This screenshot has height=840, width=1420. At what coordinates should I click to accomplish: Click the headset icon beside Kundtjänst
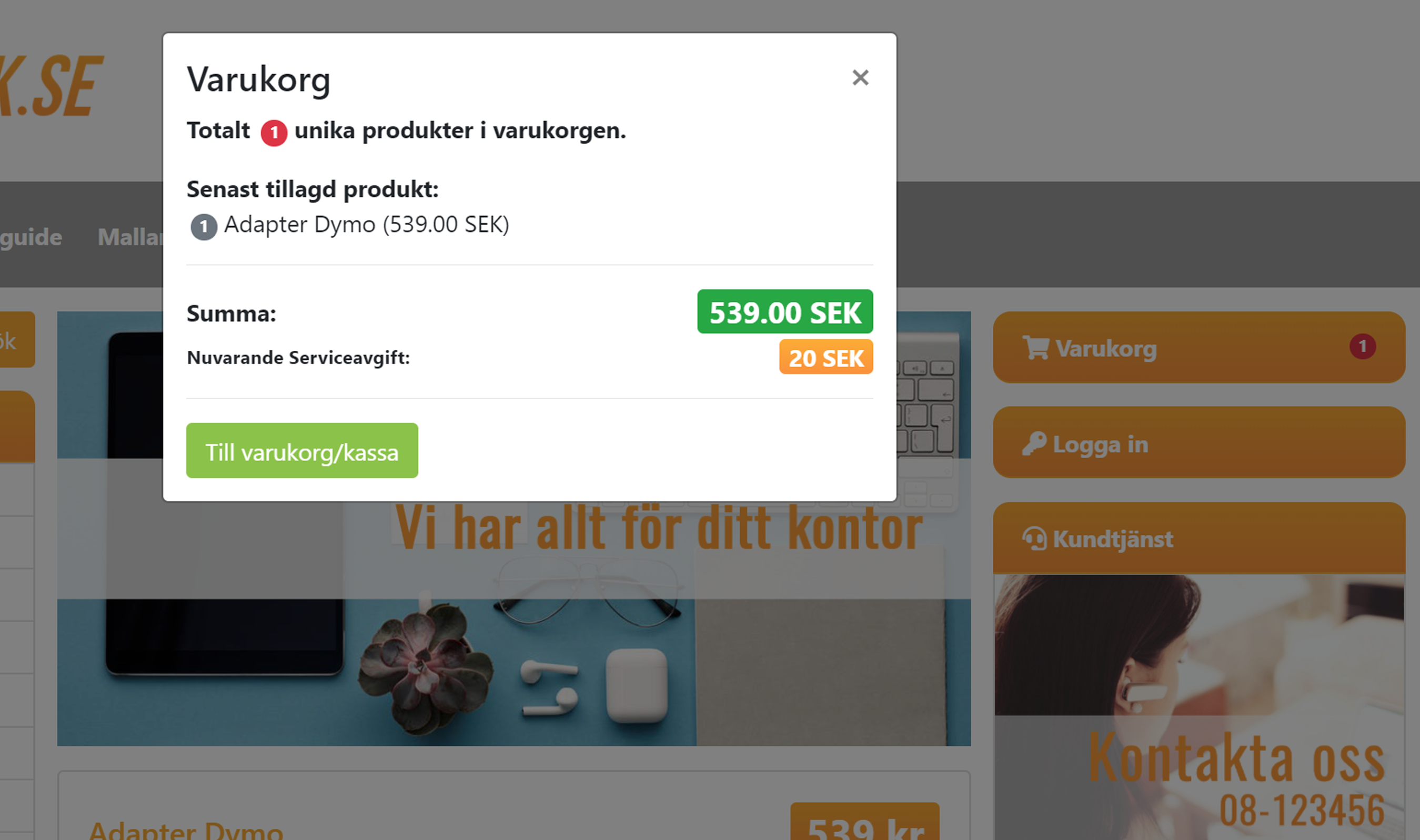click(1034, 538)
